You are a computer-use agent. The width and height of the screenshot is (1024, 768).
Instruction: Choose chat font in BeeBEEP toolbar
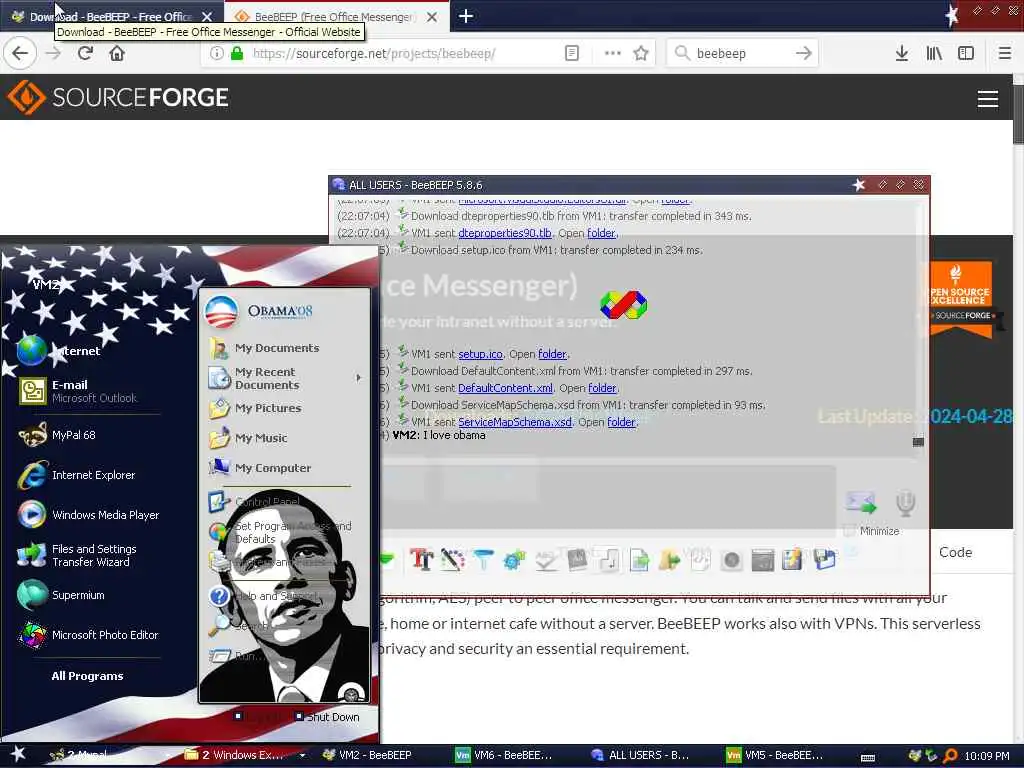[421, 560]
